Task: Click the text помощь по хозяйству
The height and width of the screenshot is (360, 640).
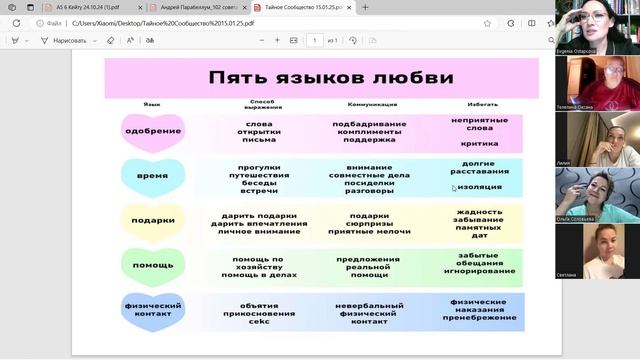Action: click(258, 263)
